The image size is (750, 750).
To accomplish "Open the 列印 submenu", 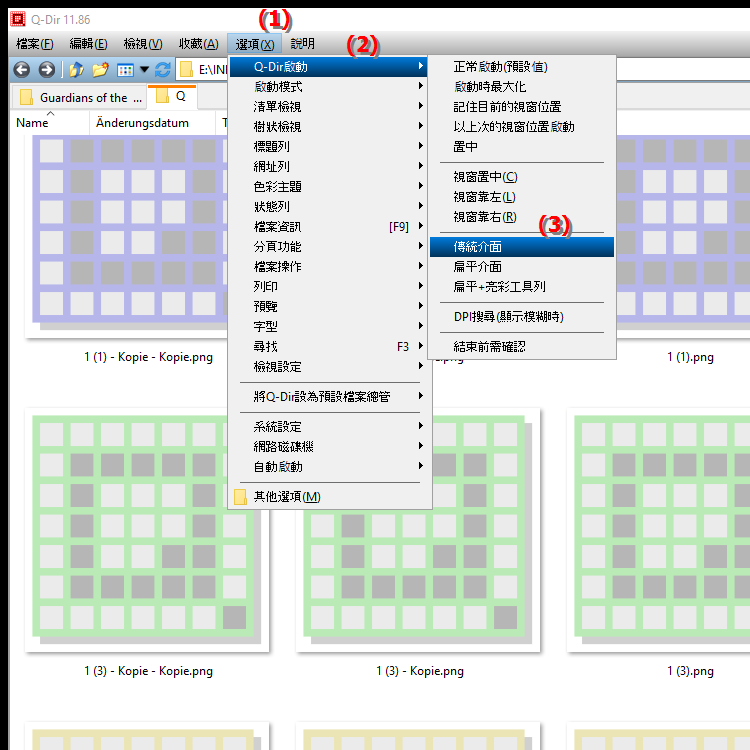I will pyautogui.click(x=329, y=287).
